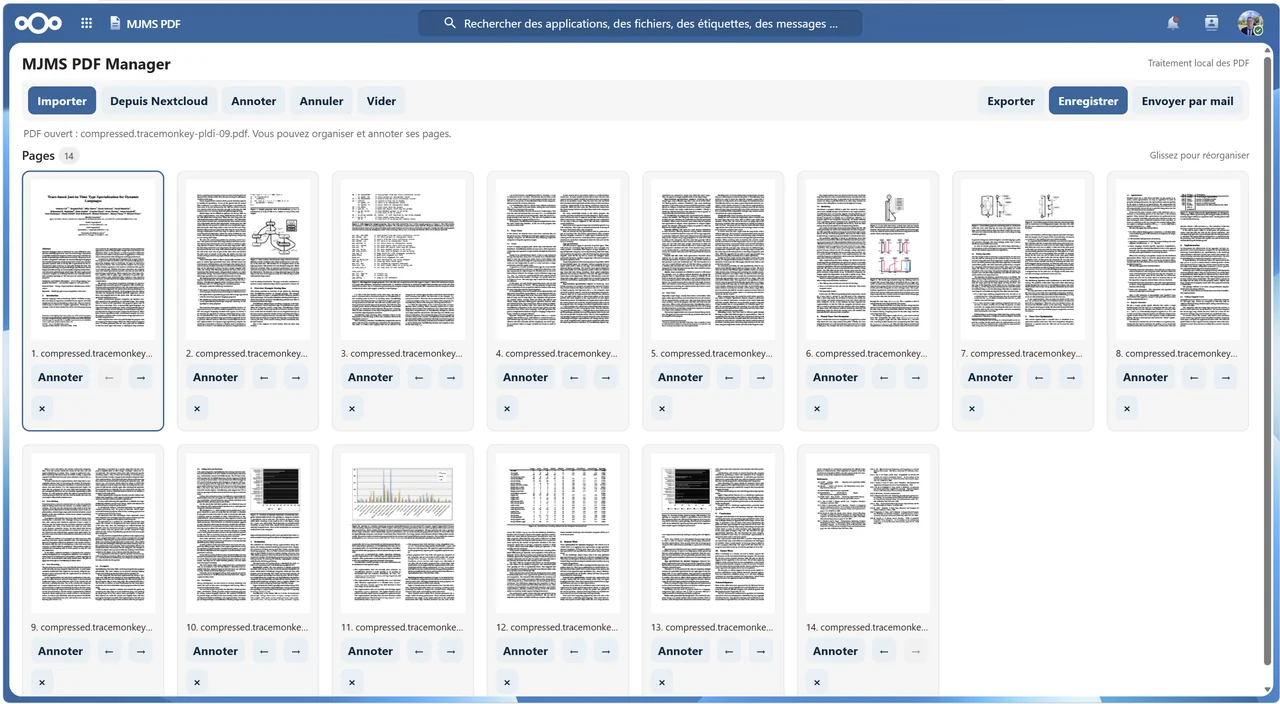Move page 4 right with arrow
1280x704 pixels.
pyautogui.click(x=606, y=377)
